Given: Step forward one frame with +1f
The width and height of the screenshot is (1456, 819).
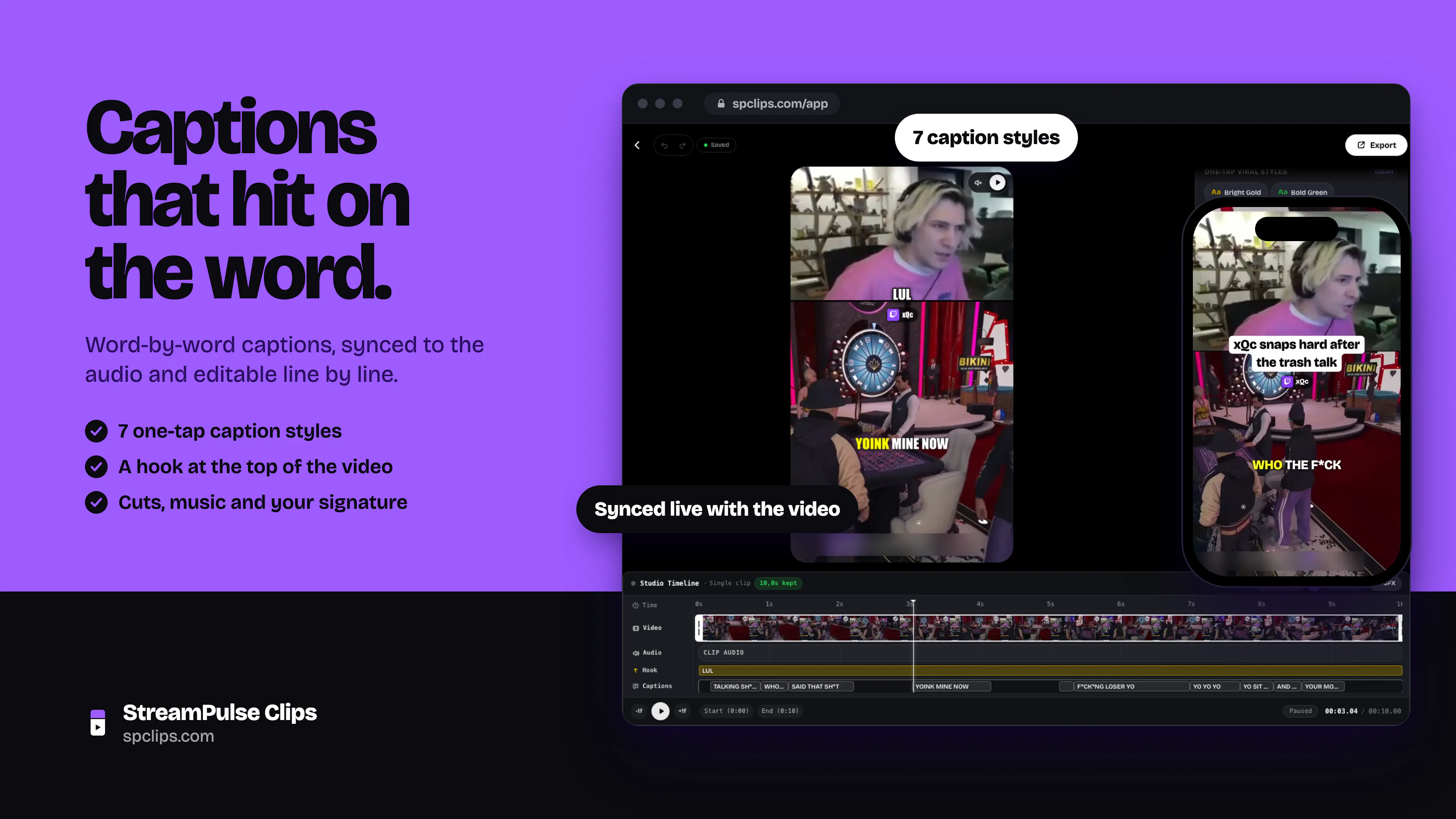Looking at the screenshot, I should tap(682, 711).
